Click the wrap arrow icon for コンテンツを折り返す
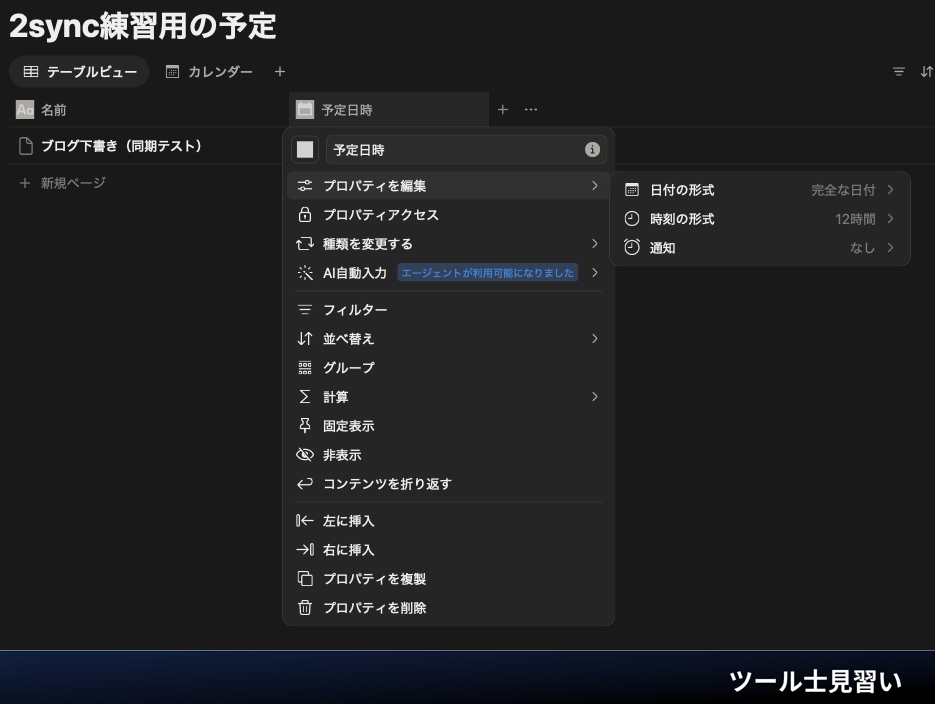 [305, 484]
